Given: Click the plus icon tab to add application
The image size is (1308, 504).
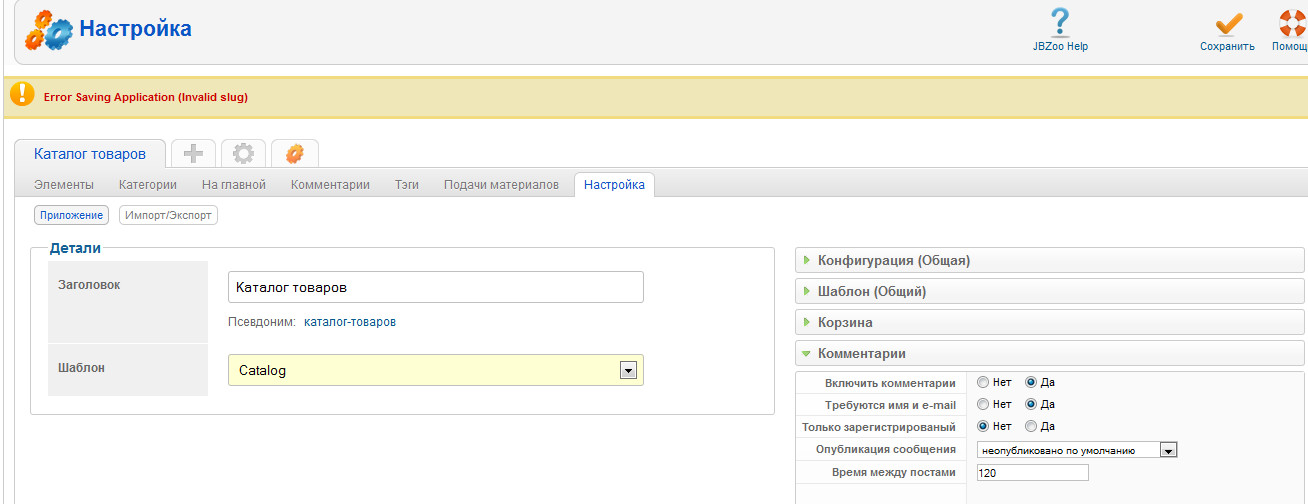Looking at the screenshot, I should tap(193, 153).
